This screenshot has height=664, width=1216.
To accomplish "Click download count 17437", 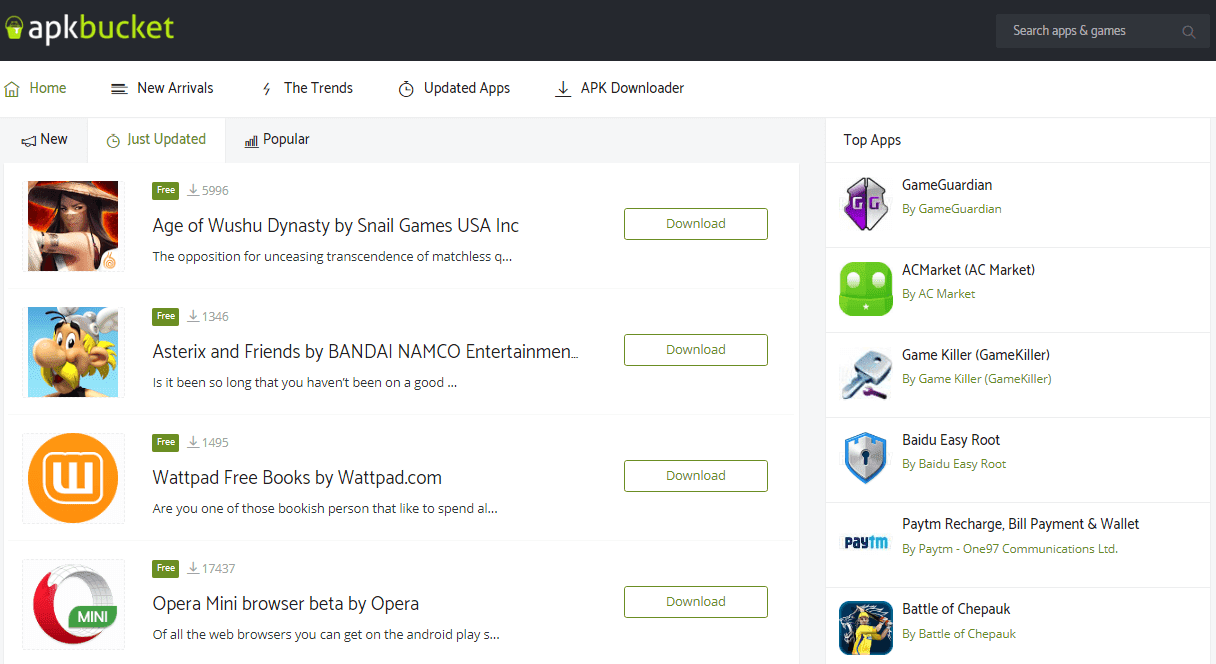I will pos(211,568).
